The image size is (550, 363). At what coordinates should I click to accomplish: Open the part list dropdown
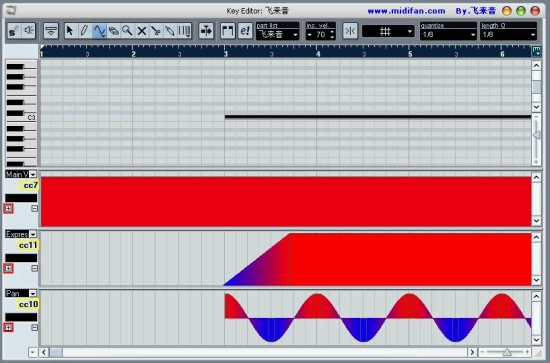pos(277,34)
